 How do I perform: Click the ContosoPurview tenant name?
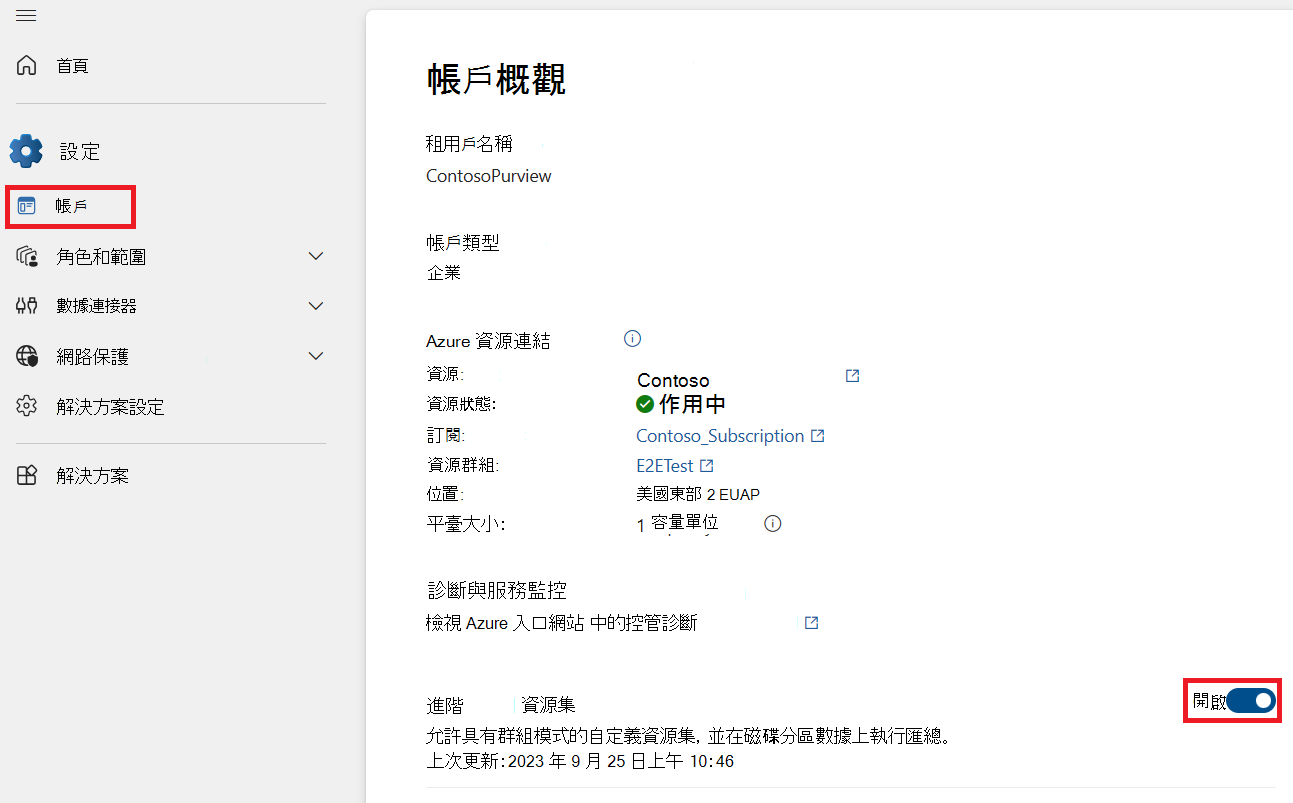click(489, 176)
